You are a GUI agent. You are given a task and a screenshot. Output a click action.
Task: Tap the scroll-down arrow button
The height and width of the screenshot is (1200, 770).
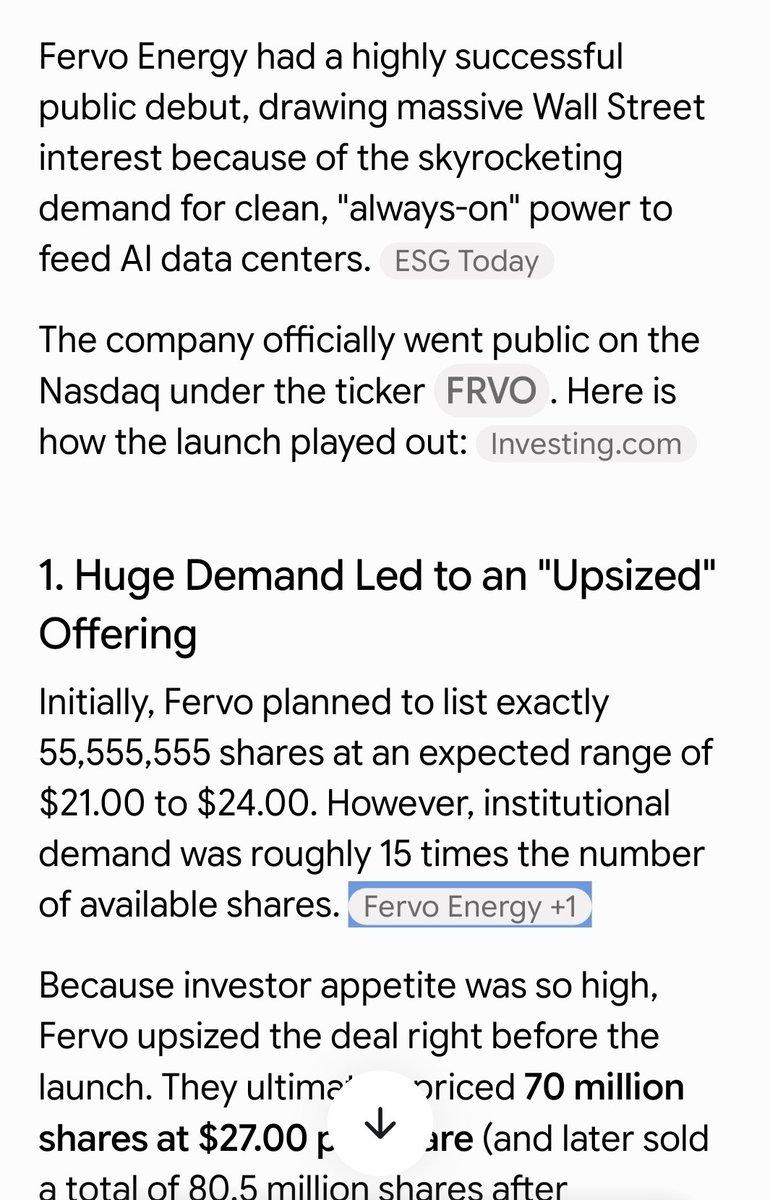coord(381,1125)
